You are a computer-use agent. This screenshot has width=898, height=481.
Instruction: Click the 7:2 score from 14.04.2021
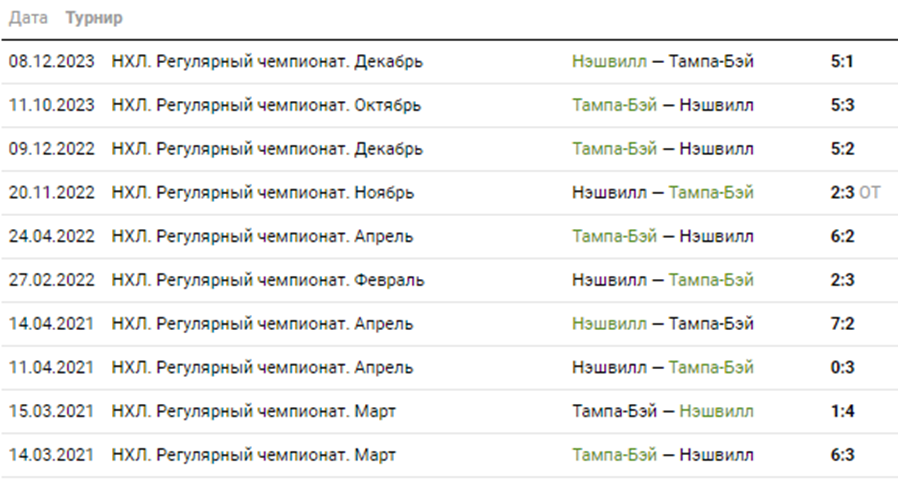[842, 324]
